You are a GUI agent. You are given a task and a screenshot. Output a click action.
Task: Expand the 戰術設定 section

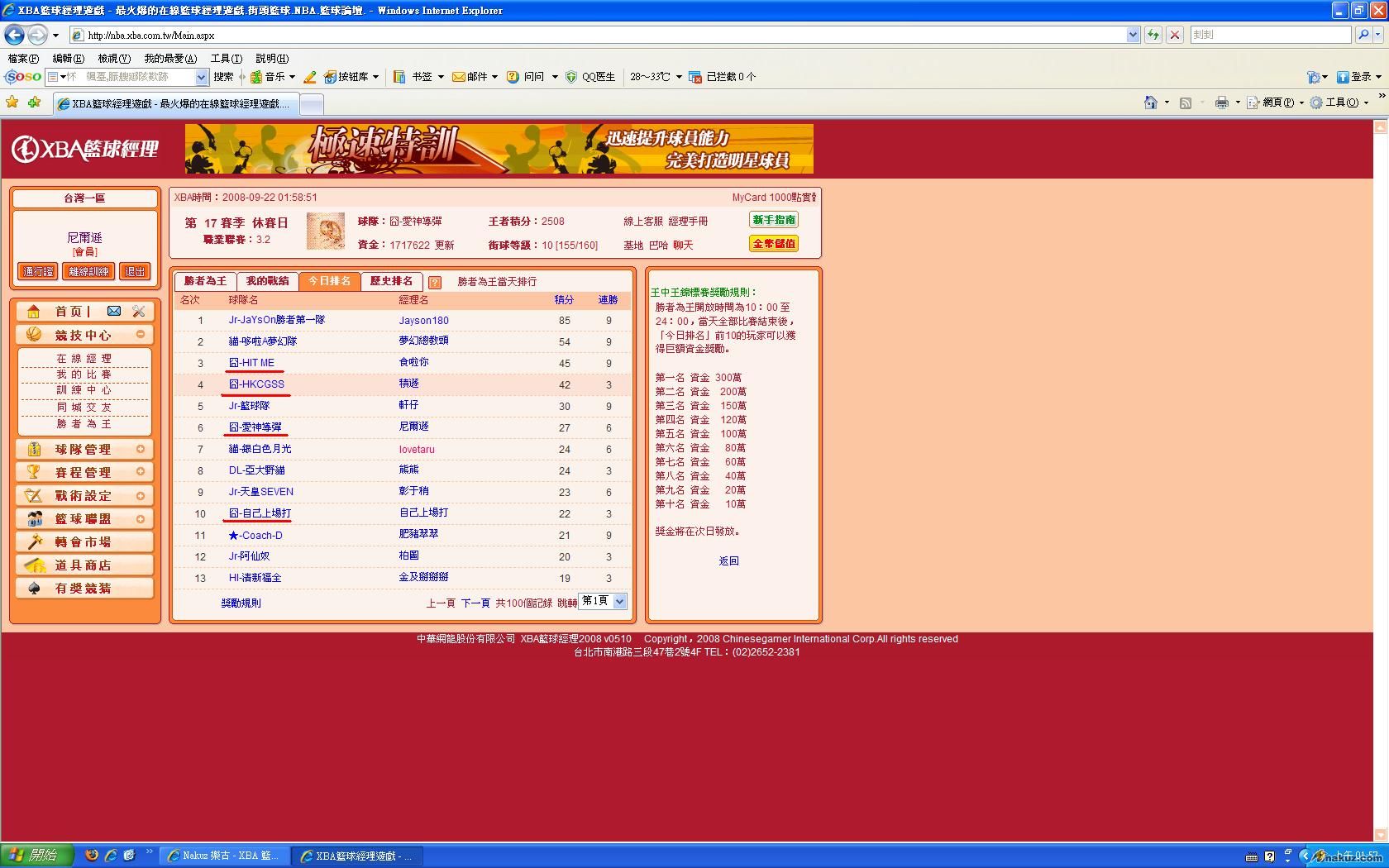(x=141, y=495)
